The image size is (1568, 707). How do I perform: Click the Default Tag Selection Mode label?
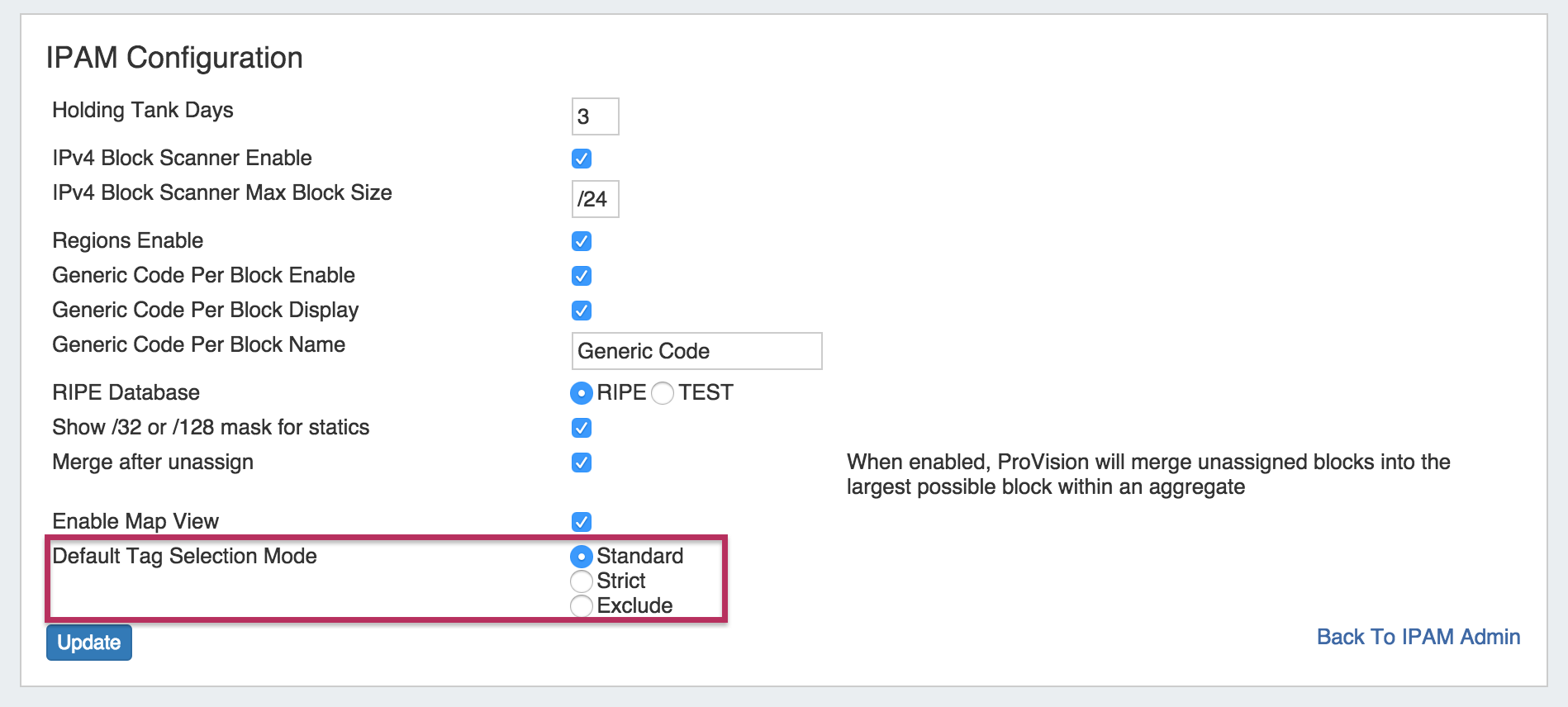tap(184, 556)
